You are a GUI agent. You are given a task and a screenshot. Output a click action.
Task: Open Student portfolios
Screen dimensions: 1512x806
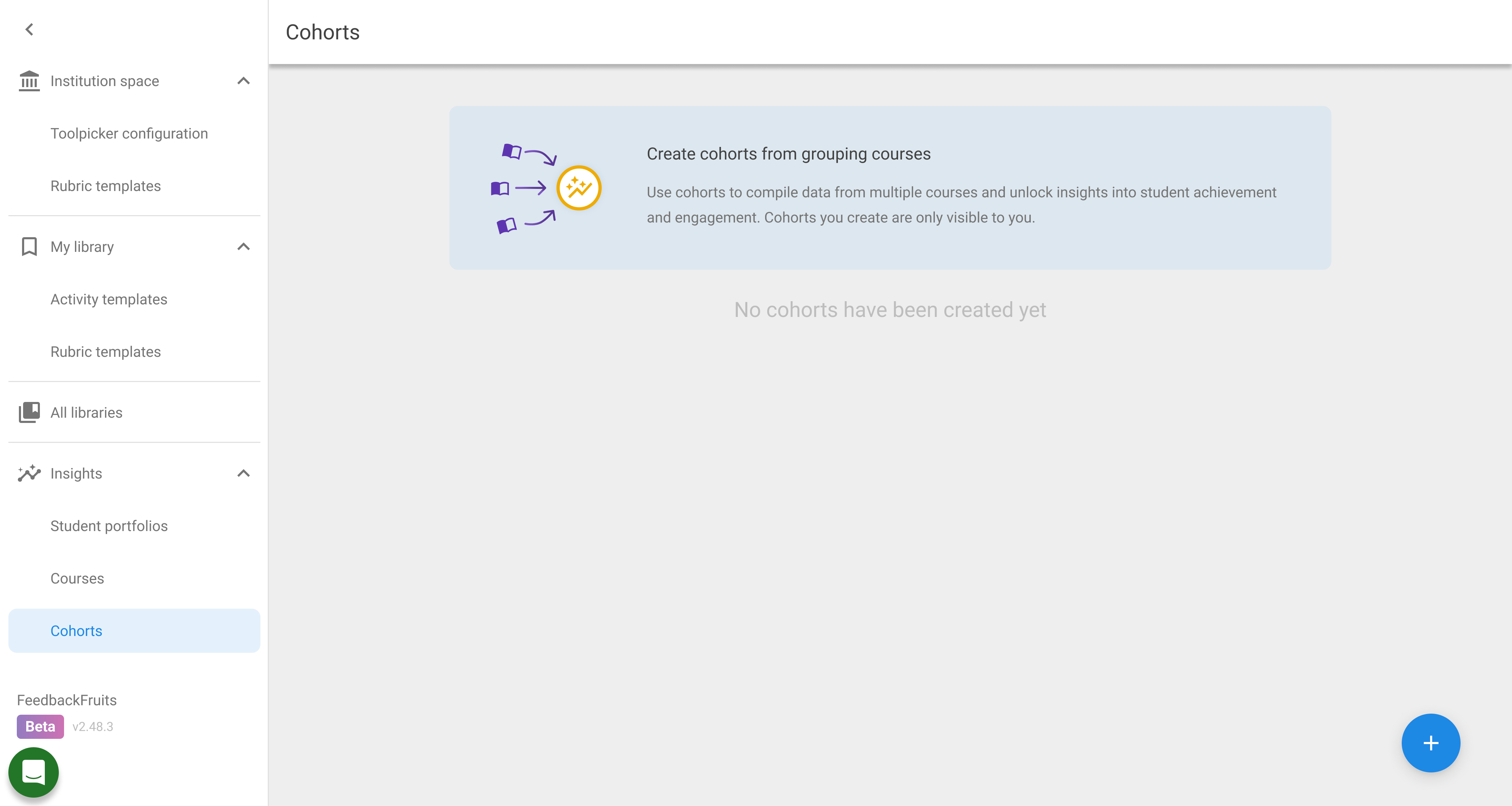(134, 526)
